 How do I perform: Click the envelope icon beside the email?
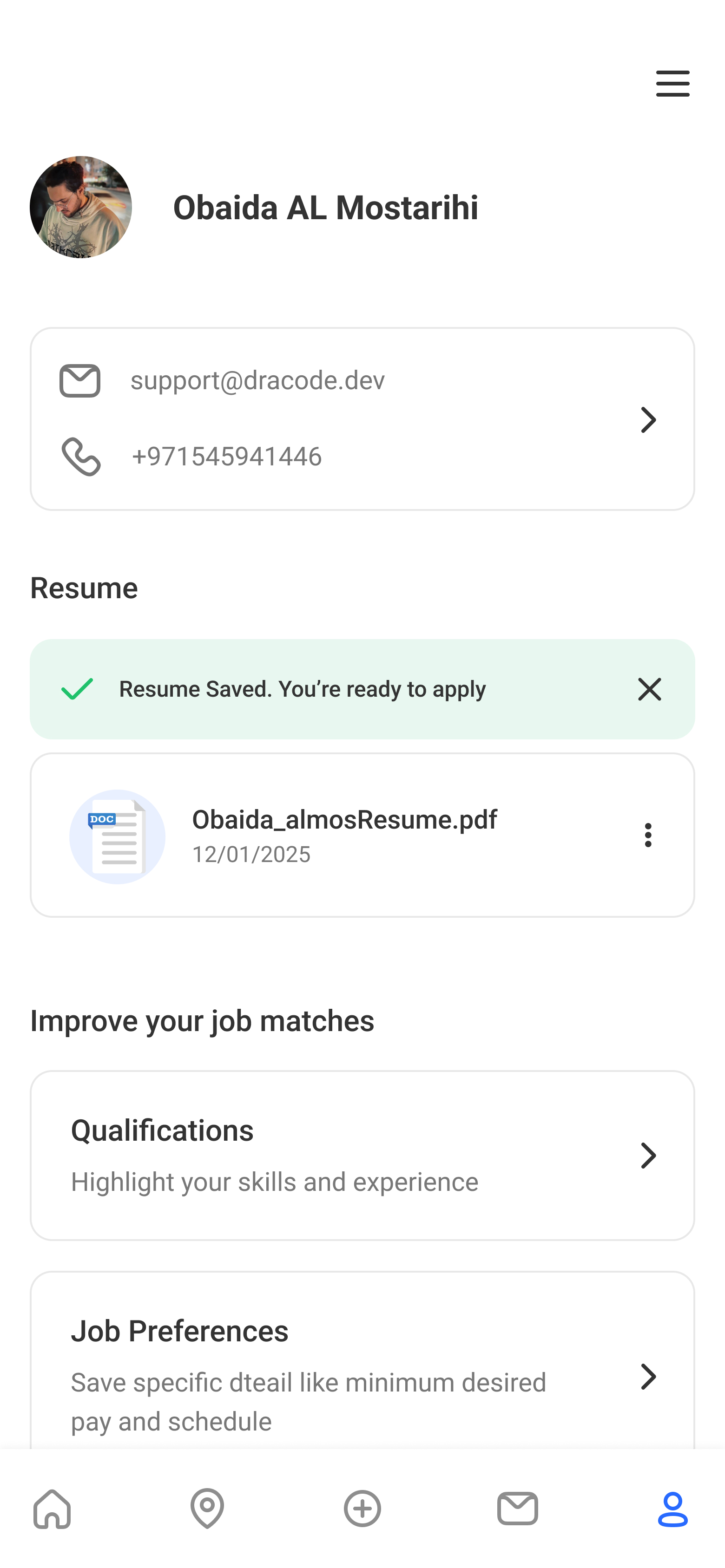(80, 381)
